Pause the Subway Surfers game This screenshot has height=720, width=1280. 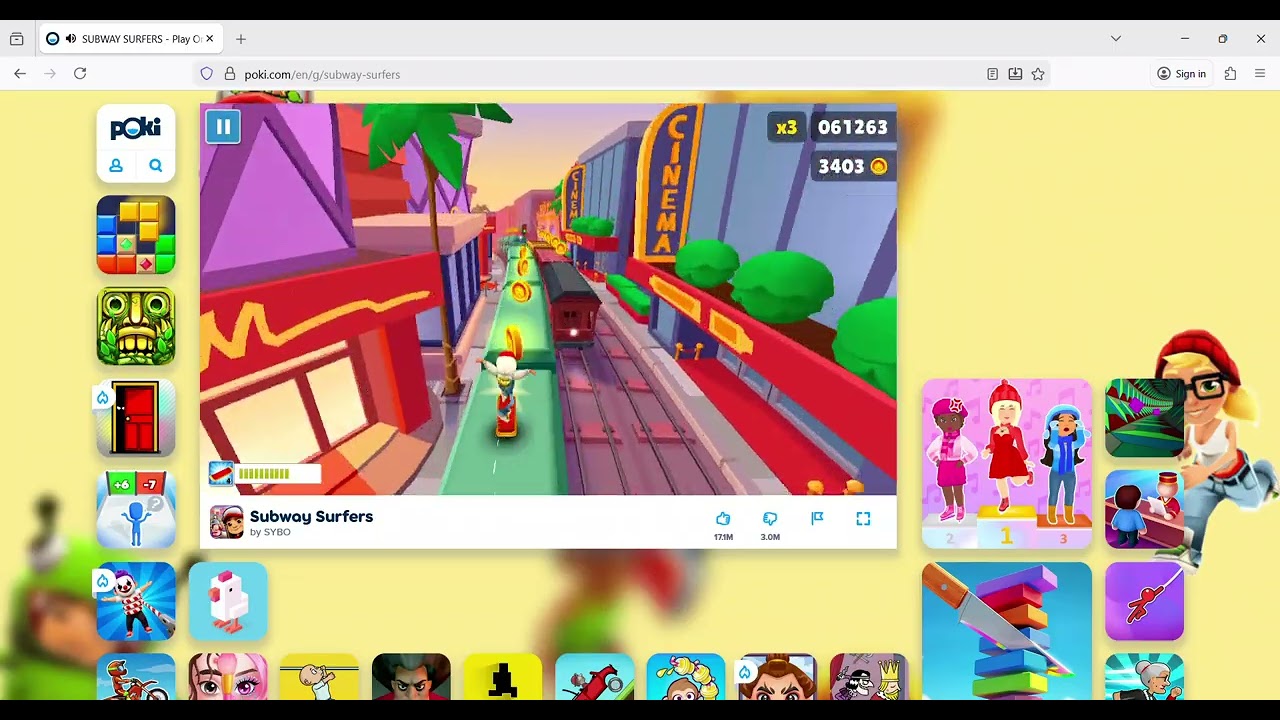point(223,127)
